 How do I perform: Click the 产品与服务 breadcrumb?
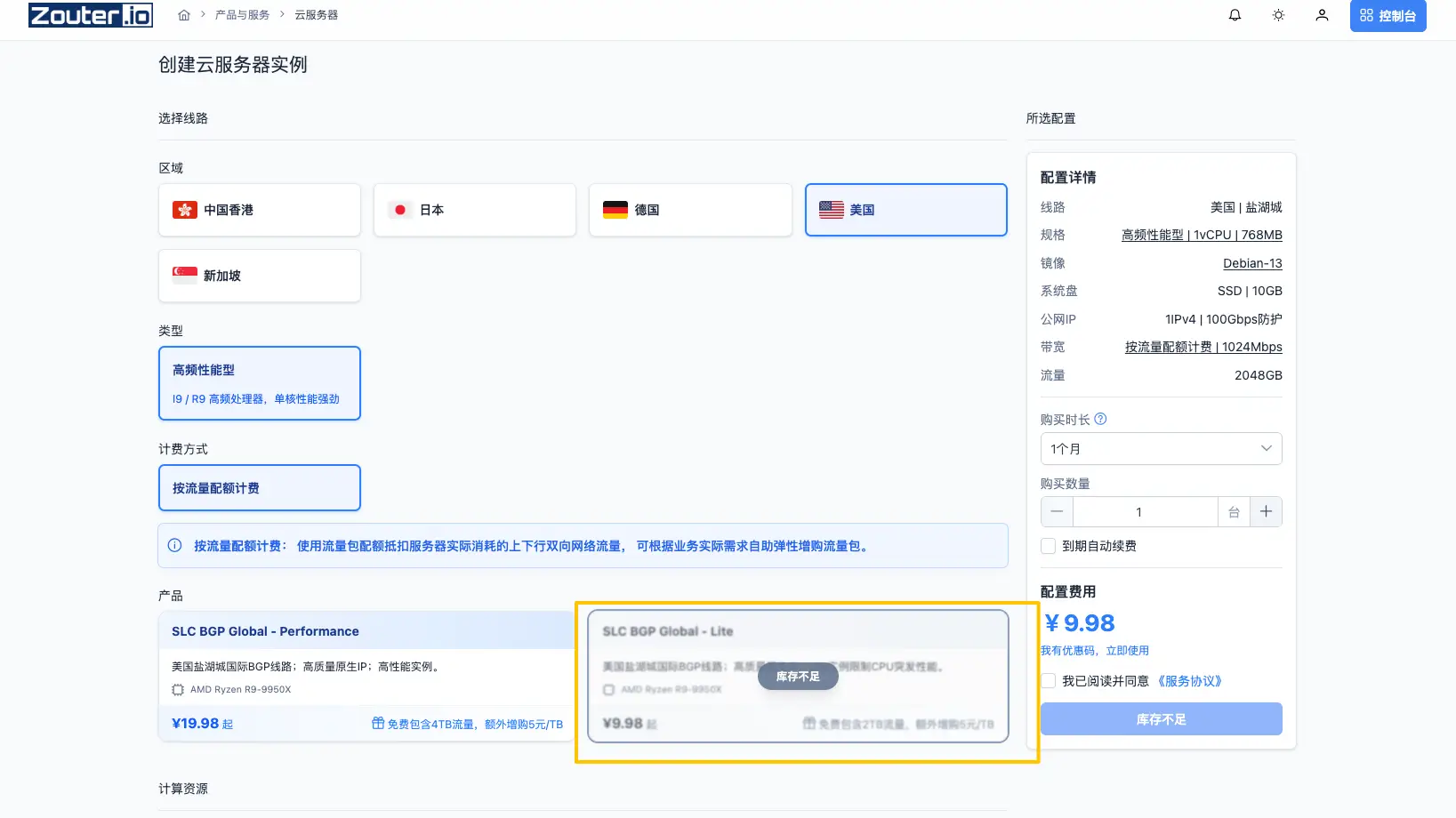click(x=242, y=15)
